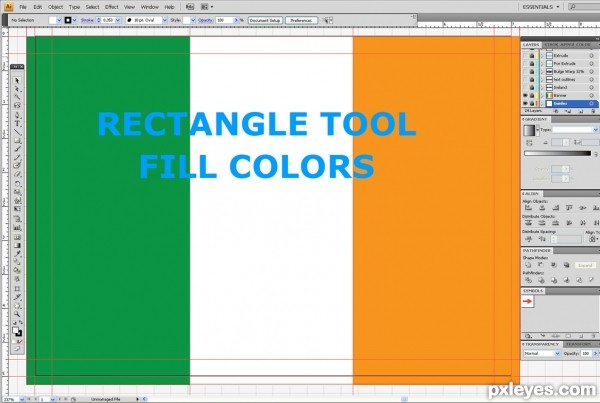Select the Eyedropper tool
The width and height of the screenshot is (600, 403).
tap(17, 254)
